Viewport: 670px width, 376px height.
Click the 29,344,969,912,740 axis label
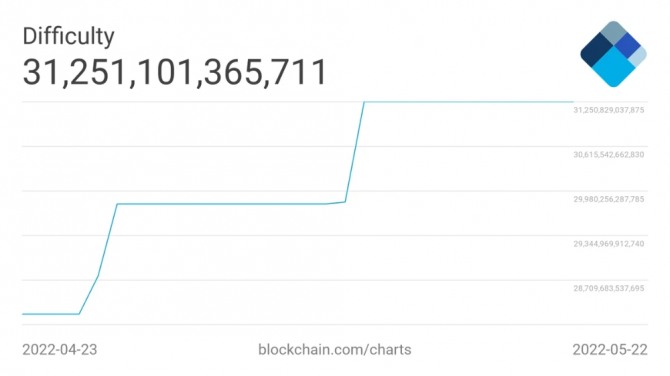pos(608,244)
